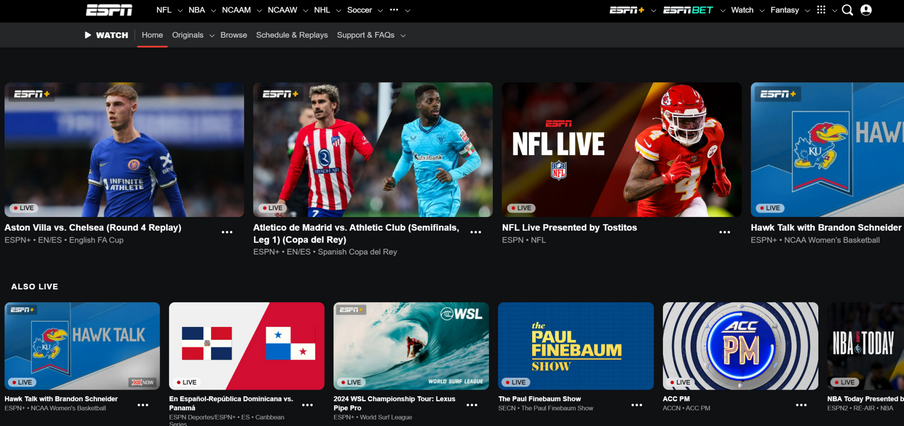Open the Schedule & Replays tab
Image resolution: width=904 pixels, height=426 pixels.
point(292,35)
